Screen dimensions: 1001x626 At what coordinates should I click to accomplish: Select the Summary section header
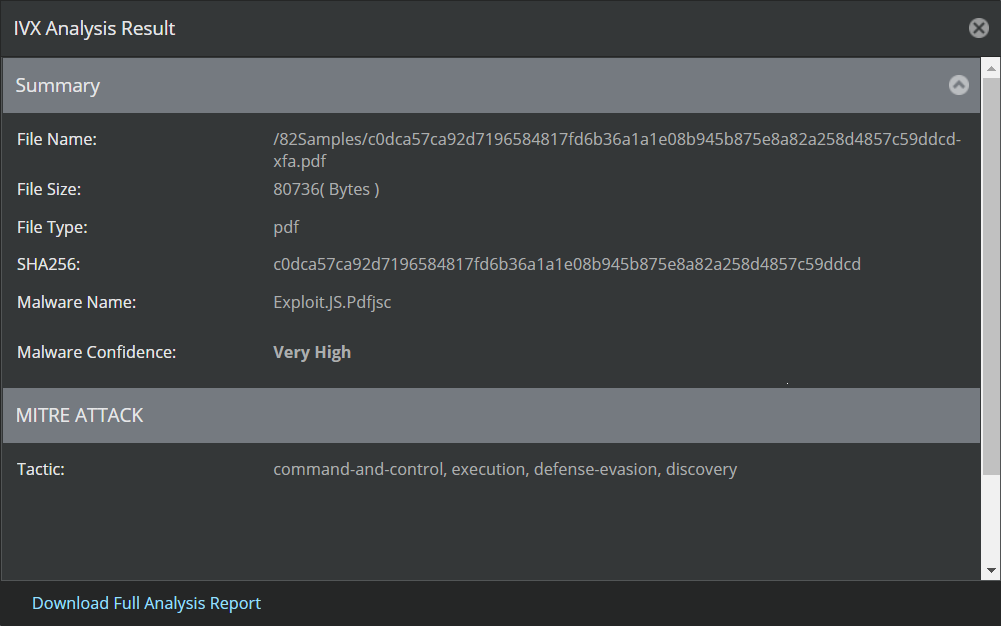491,86
